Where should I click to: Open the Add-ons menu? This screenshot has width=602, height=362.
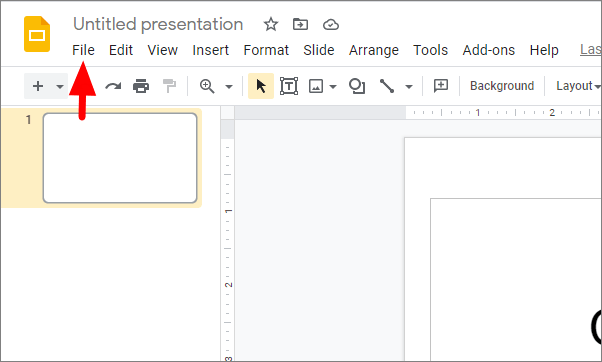click(489, 50)
